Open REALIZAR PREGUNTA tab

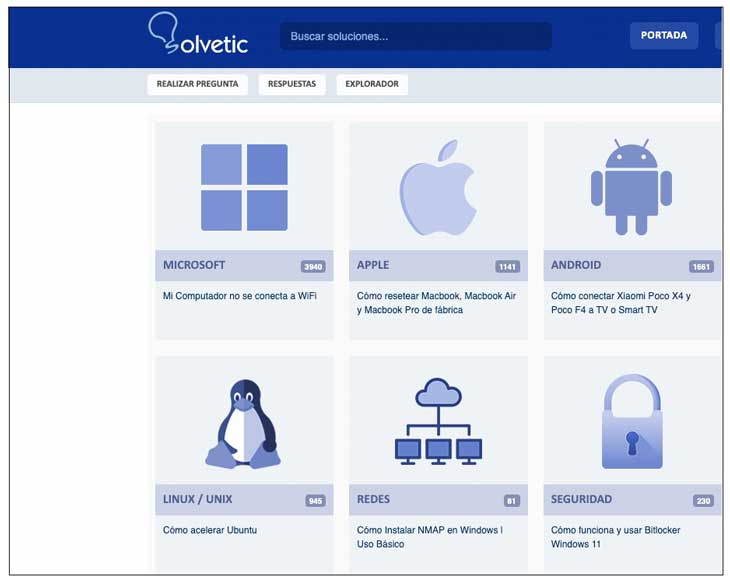(197, 84)
